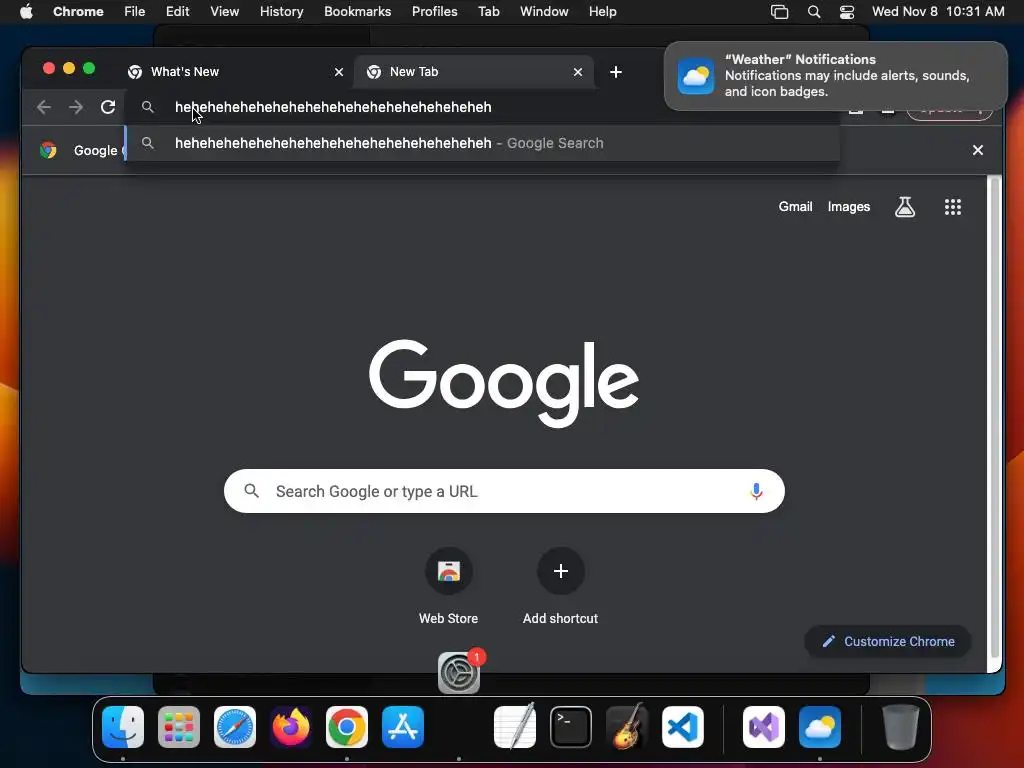Click the Add shortcut button
Image resolution: width=1024 pixels, height=768 pixels.
pos(560,586)
